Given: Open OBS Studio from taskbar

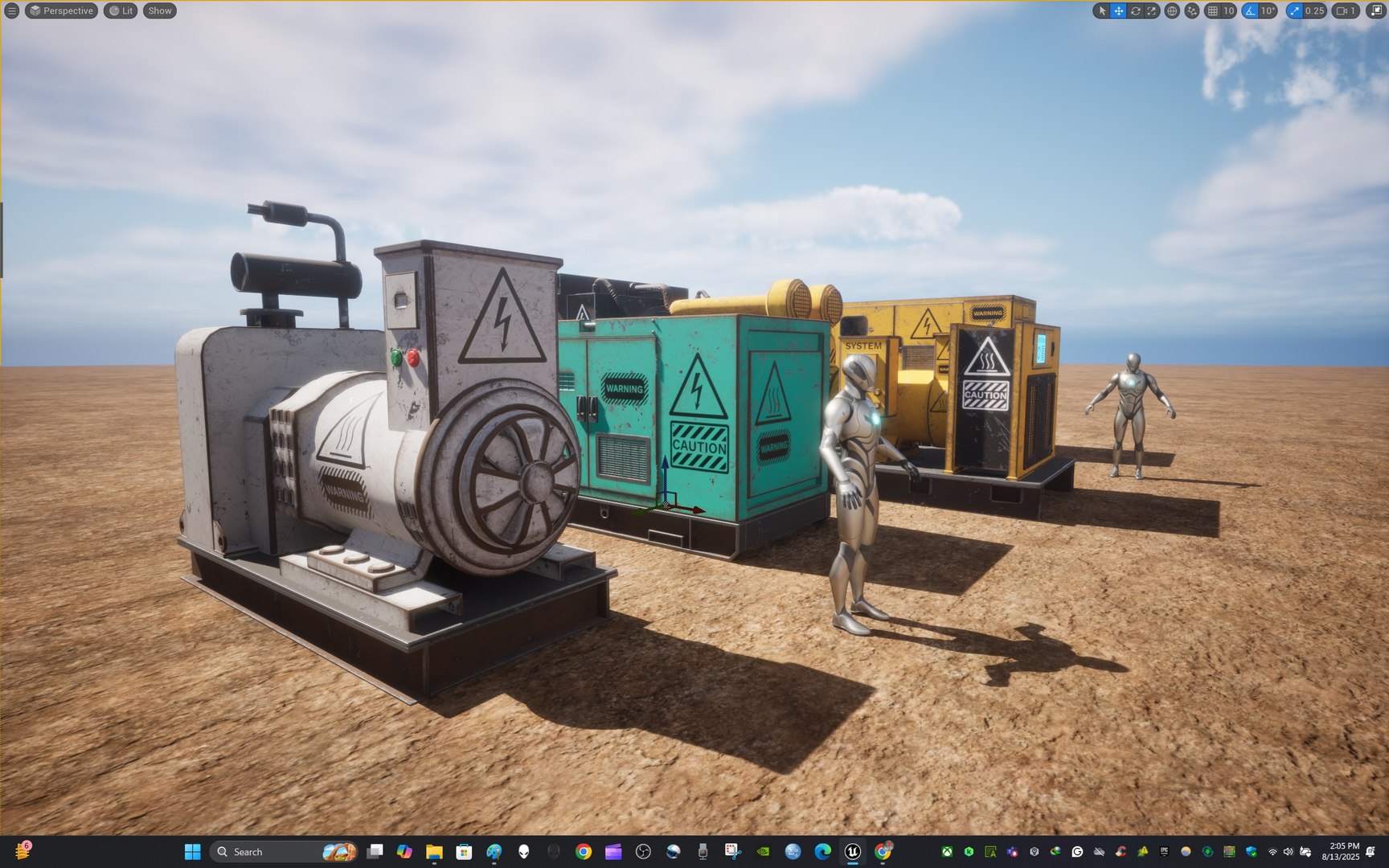Looking at the screenshot, I should click(x=643, y=852).
